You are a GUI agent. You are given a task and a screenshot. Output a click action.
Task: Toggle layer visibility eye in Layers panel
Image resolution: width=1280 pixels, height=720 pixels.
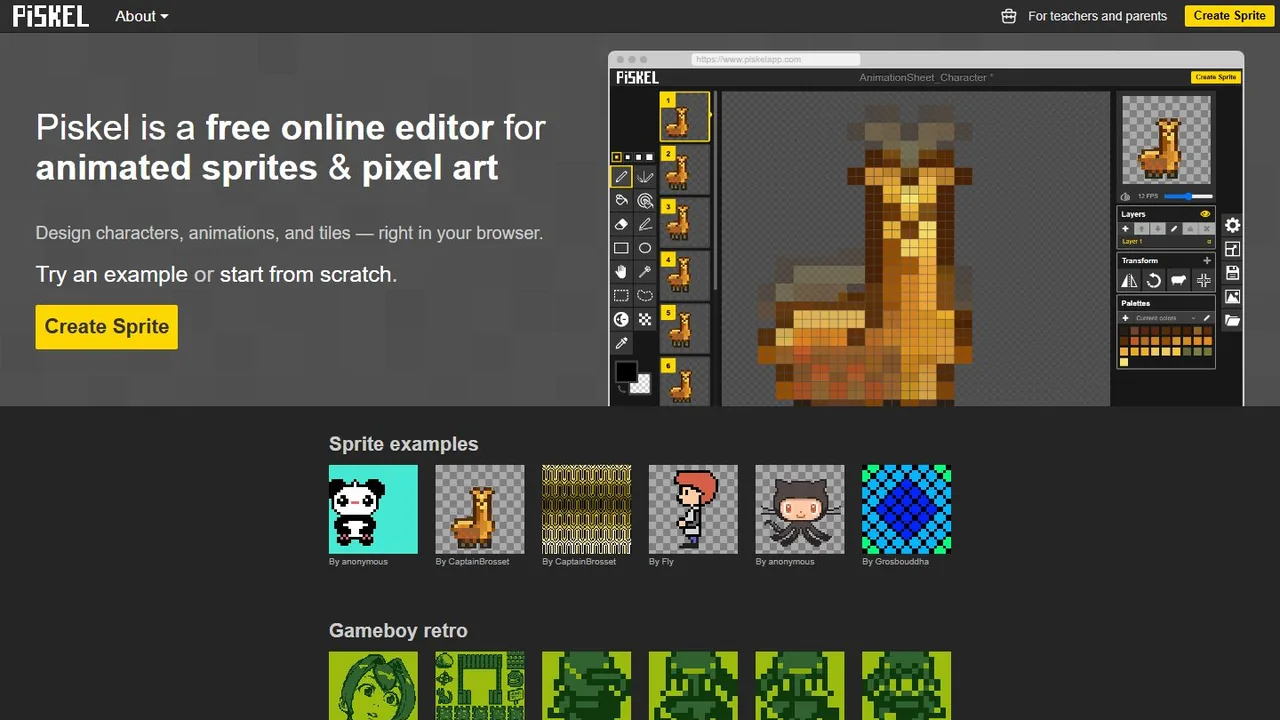point(1205,214)
